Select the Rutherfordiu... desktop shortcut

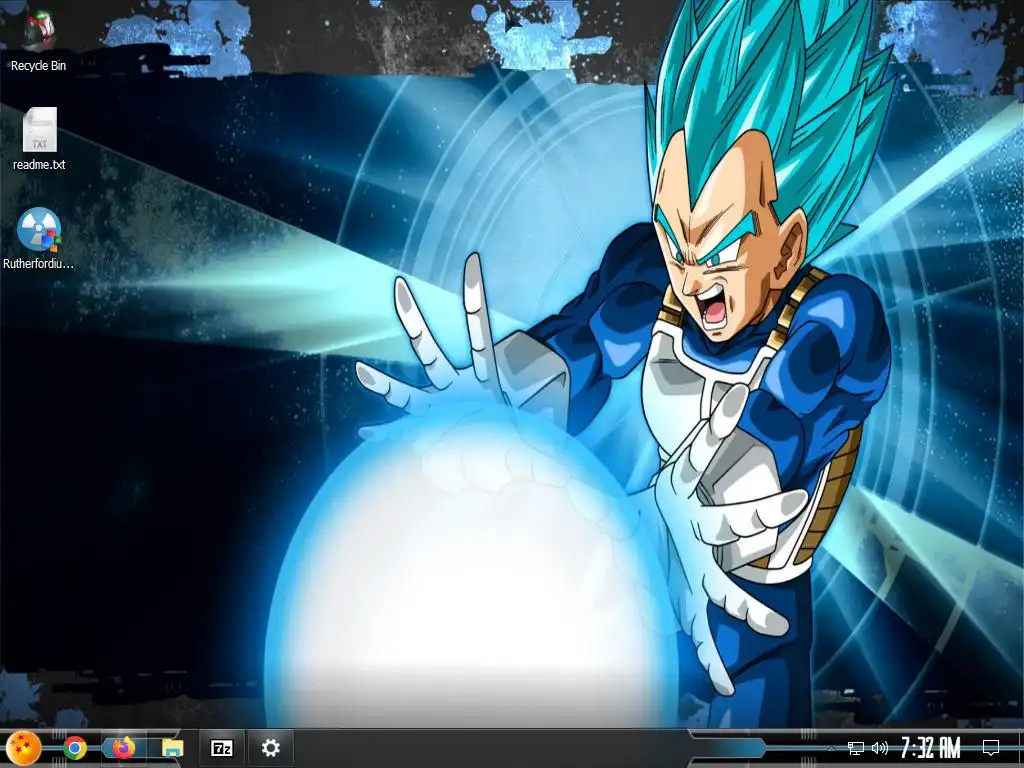tap(39, 229)
